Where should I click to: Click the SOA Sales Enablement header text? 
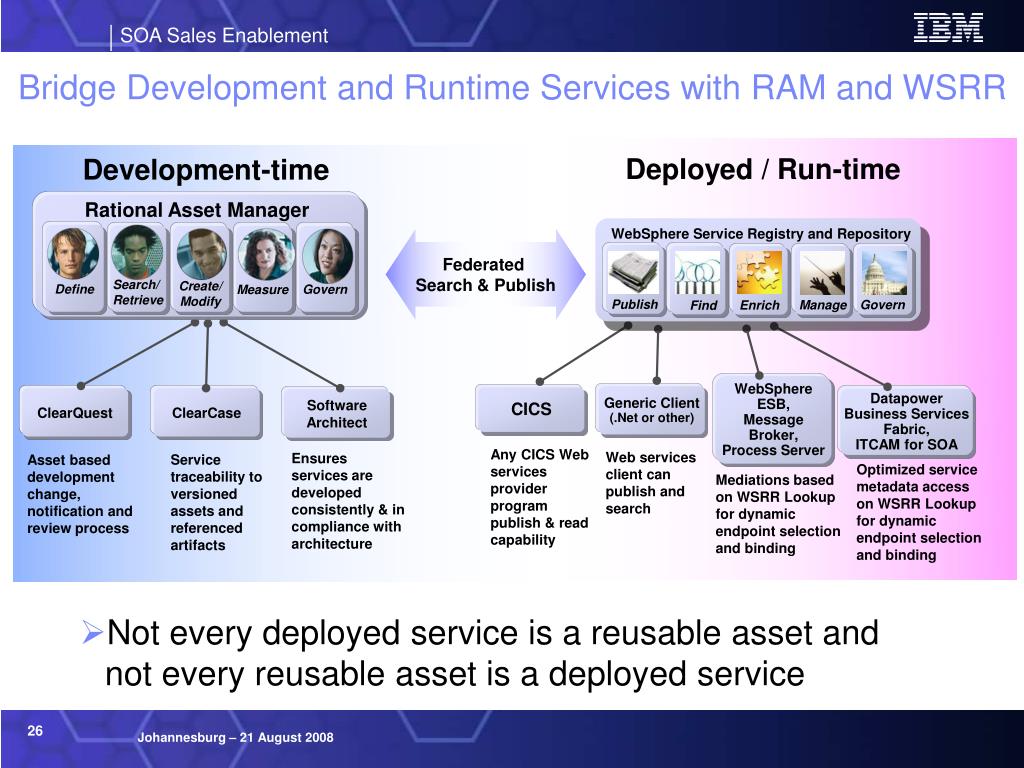click(x=224, y=35)
